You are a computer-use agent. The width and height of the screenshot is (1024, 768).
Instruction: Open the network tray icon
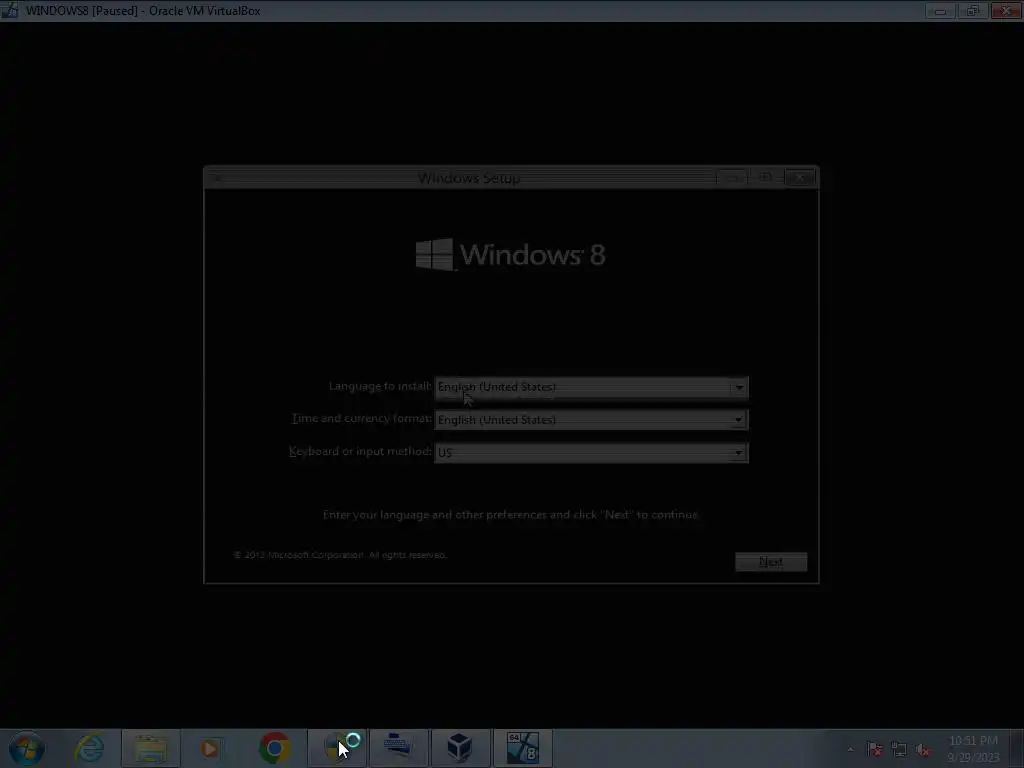point(899,750)
